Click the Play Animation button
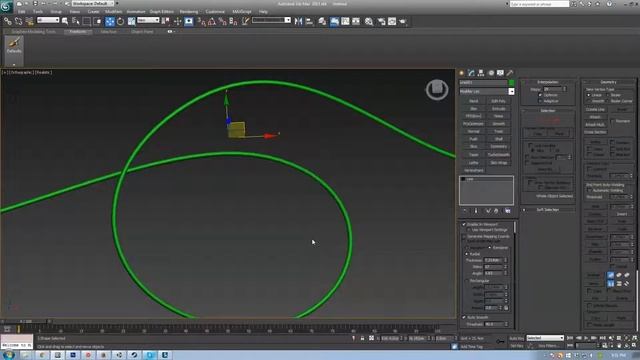This screenshot has width=640, height=360. tap(587, 338)
